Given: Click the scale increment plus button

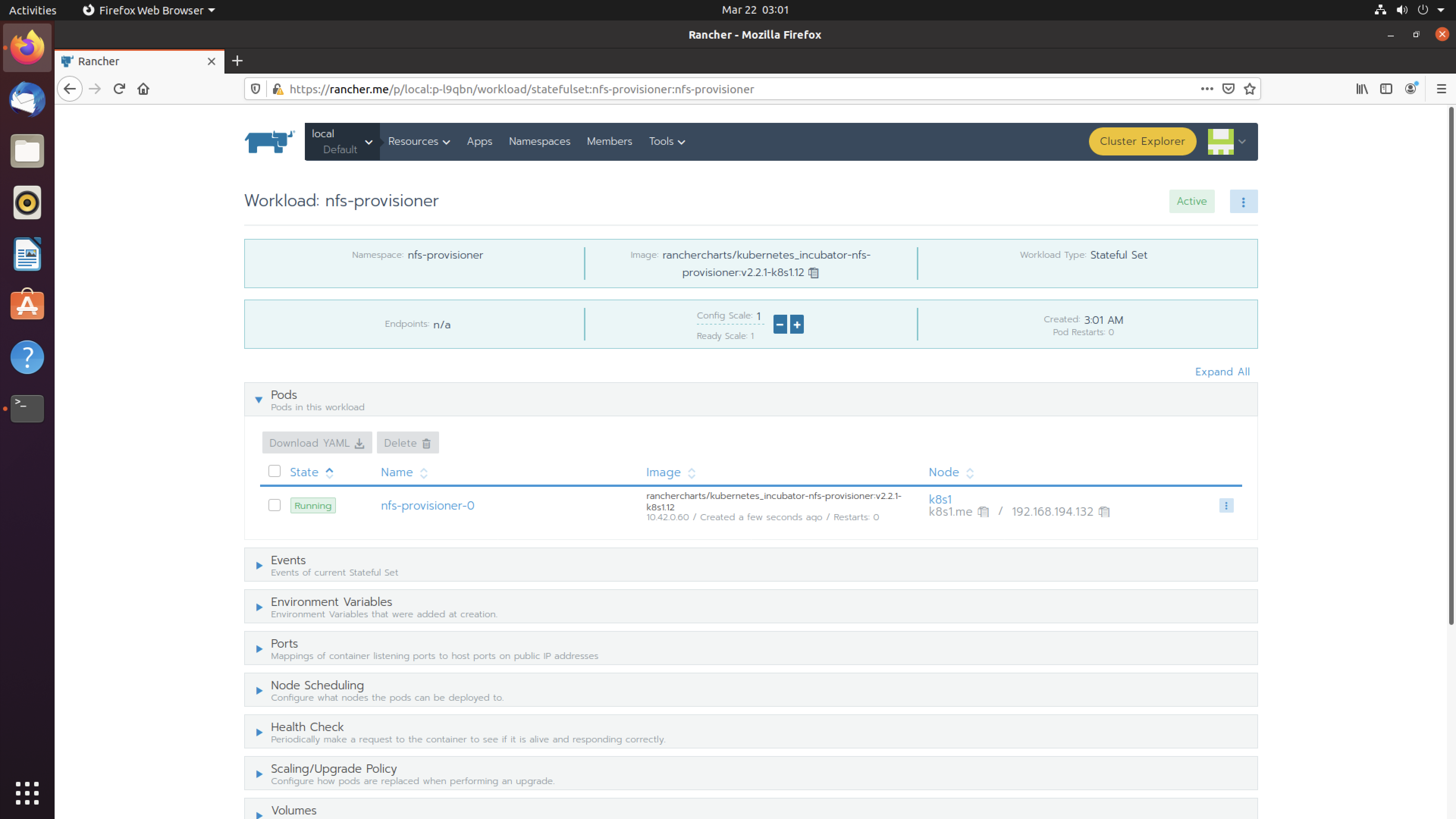Looking at the screenshot, I should point(797,323).
